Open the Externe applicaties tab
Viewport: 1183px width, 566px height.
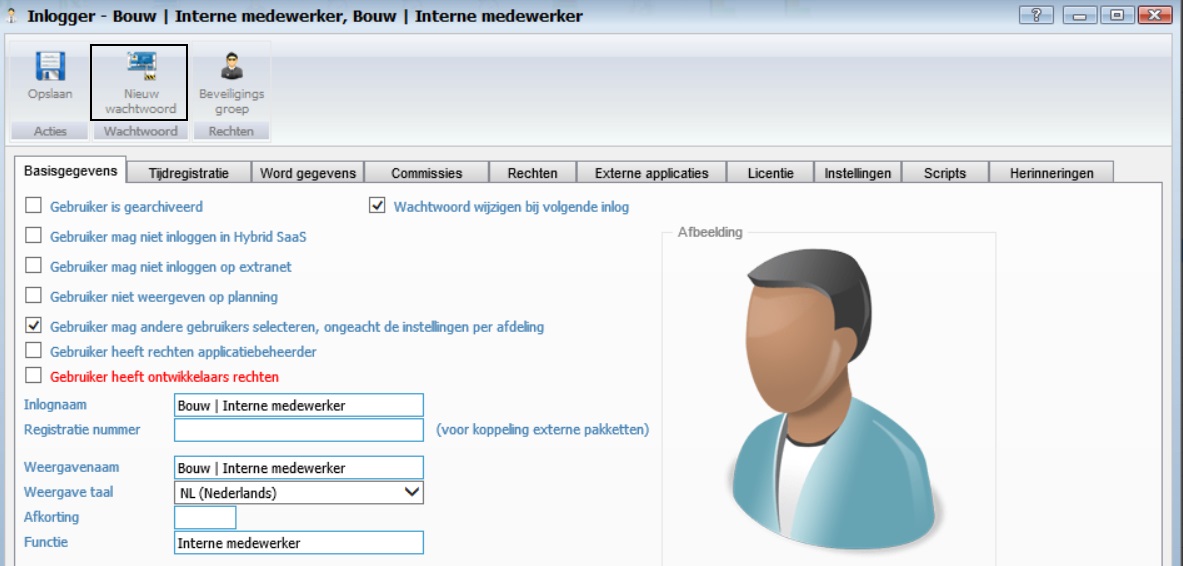pyautogui.click(x=651, y=173)
